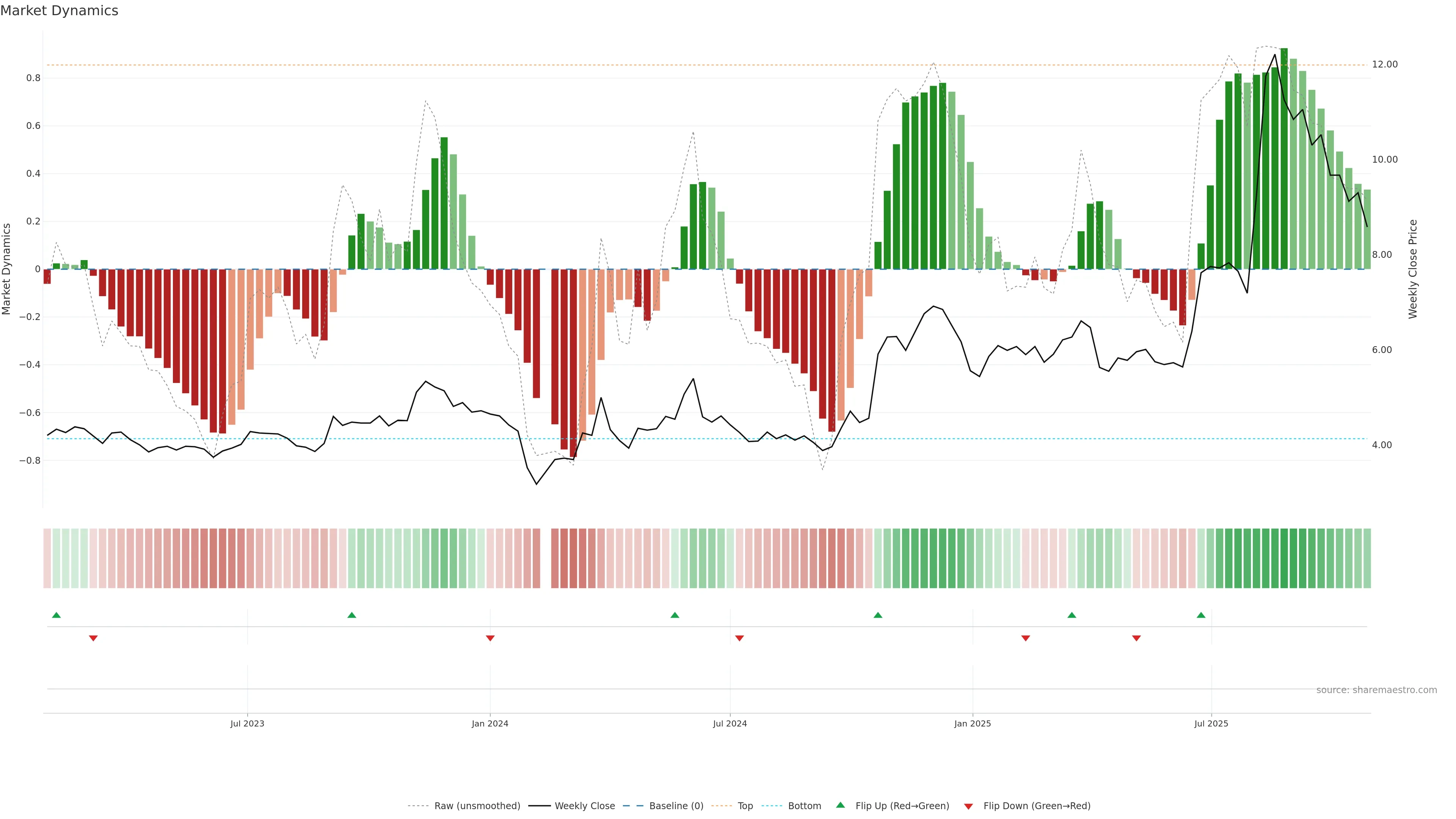The height and width of the screenshot is (819, 1456).
Task: Toggle the Baseline (0) legend entry
Action: click(x=676, y=806)
